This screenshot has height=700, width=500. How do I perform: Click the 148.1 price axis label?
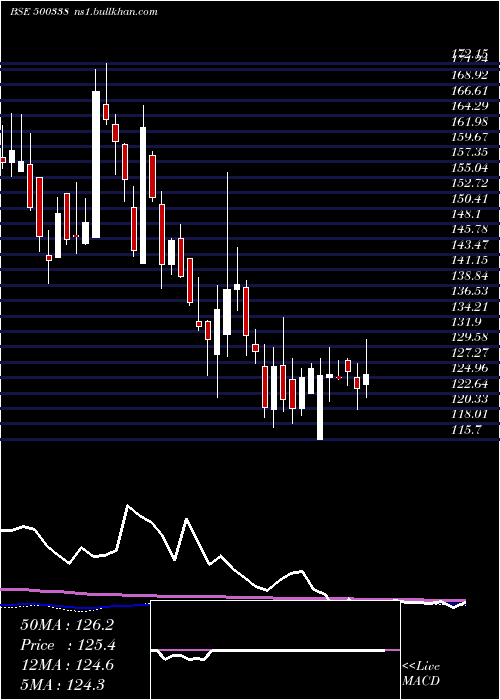pyautogui.click(x=465, y=214)
